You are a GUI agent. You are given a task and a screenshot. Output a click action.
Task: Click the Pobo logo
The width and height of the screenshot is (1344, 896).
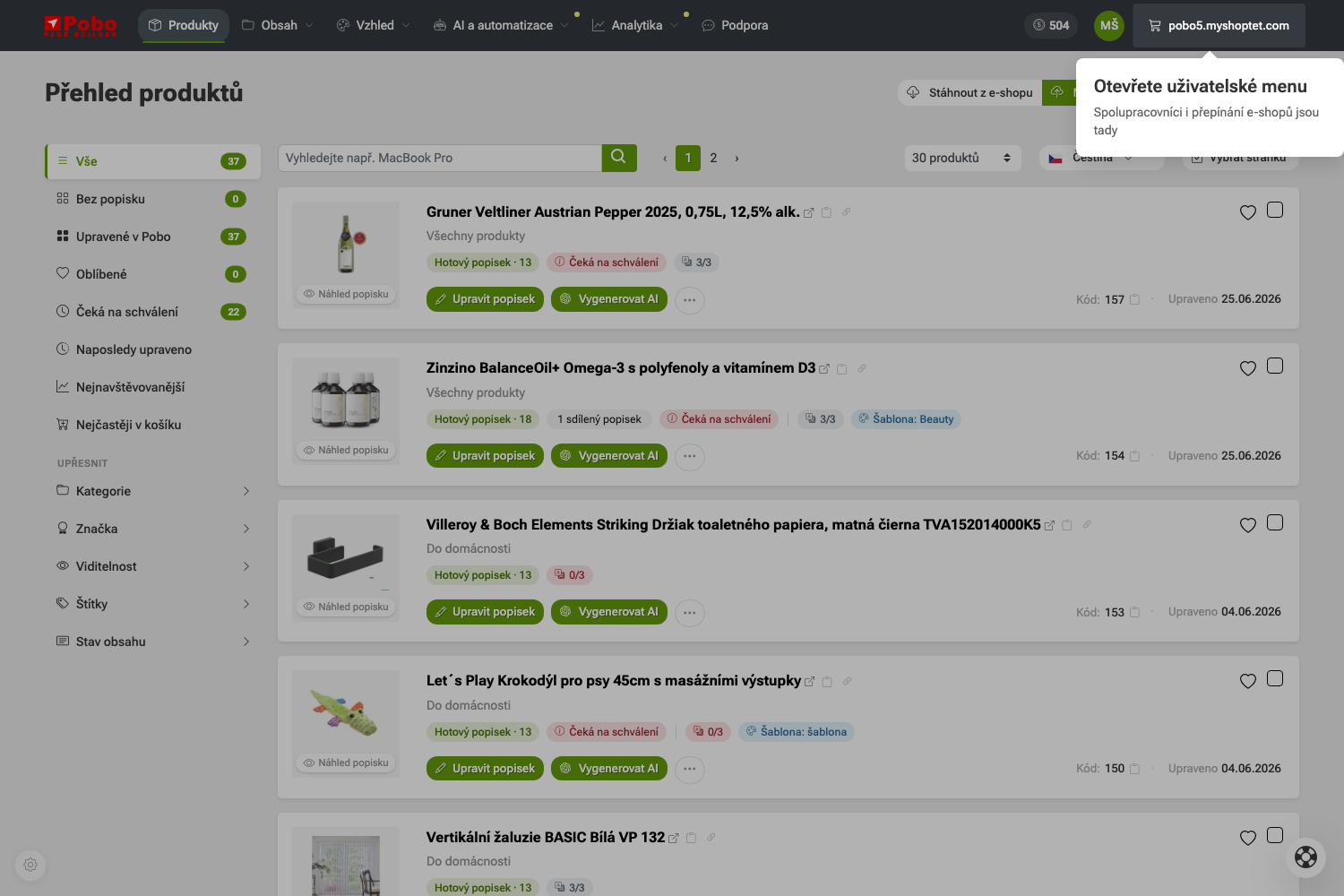[81, 26]
